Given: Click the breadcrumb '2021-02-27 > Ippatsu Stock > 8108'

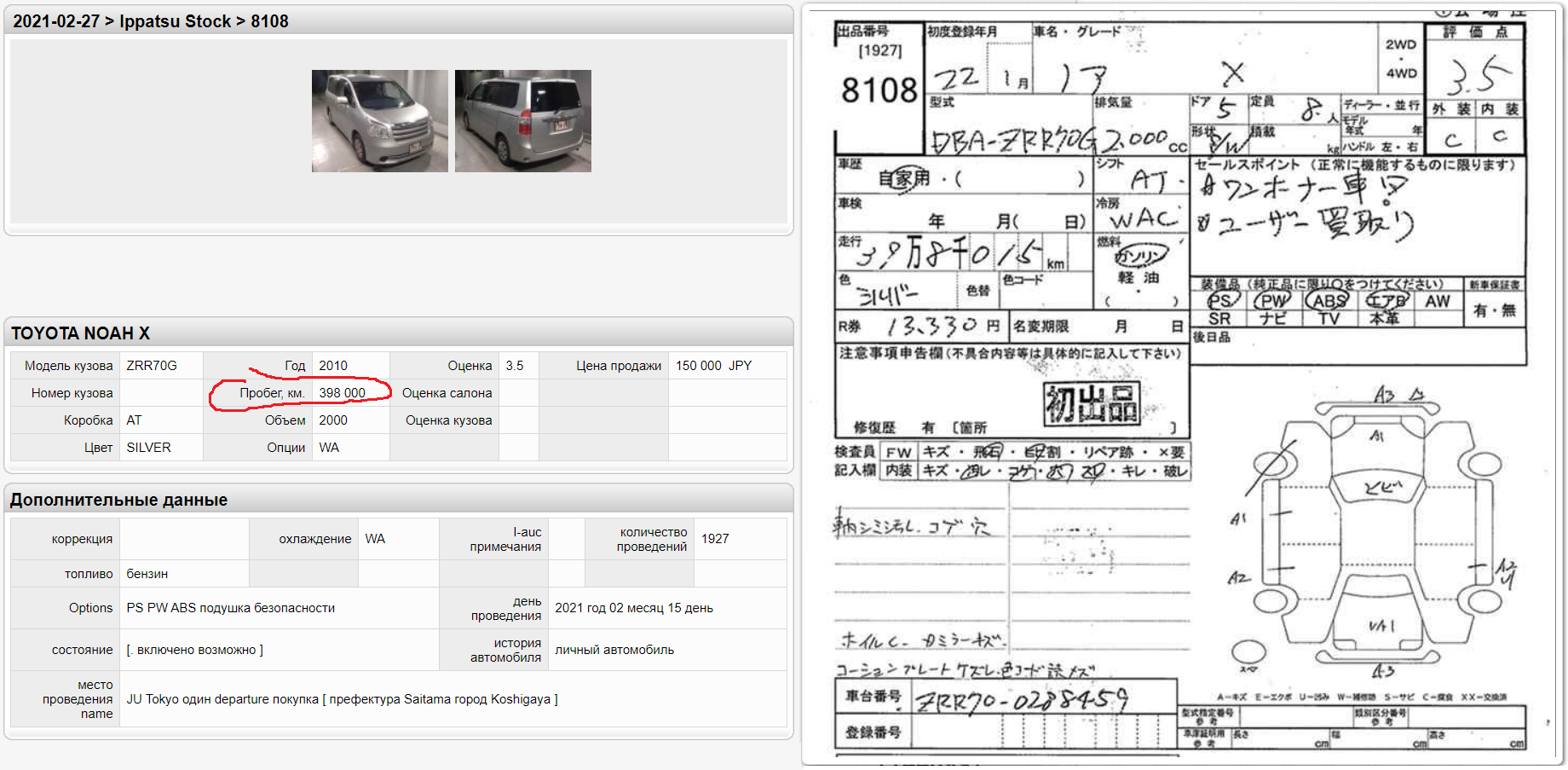Looking at the screenshot, I should pos(151,21).
